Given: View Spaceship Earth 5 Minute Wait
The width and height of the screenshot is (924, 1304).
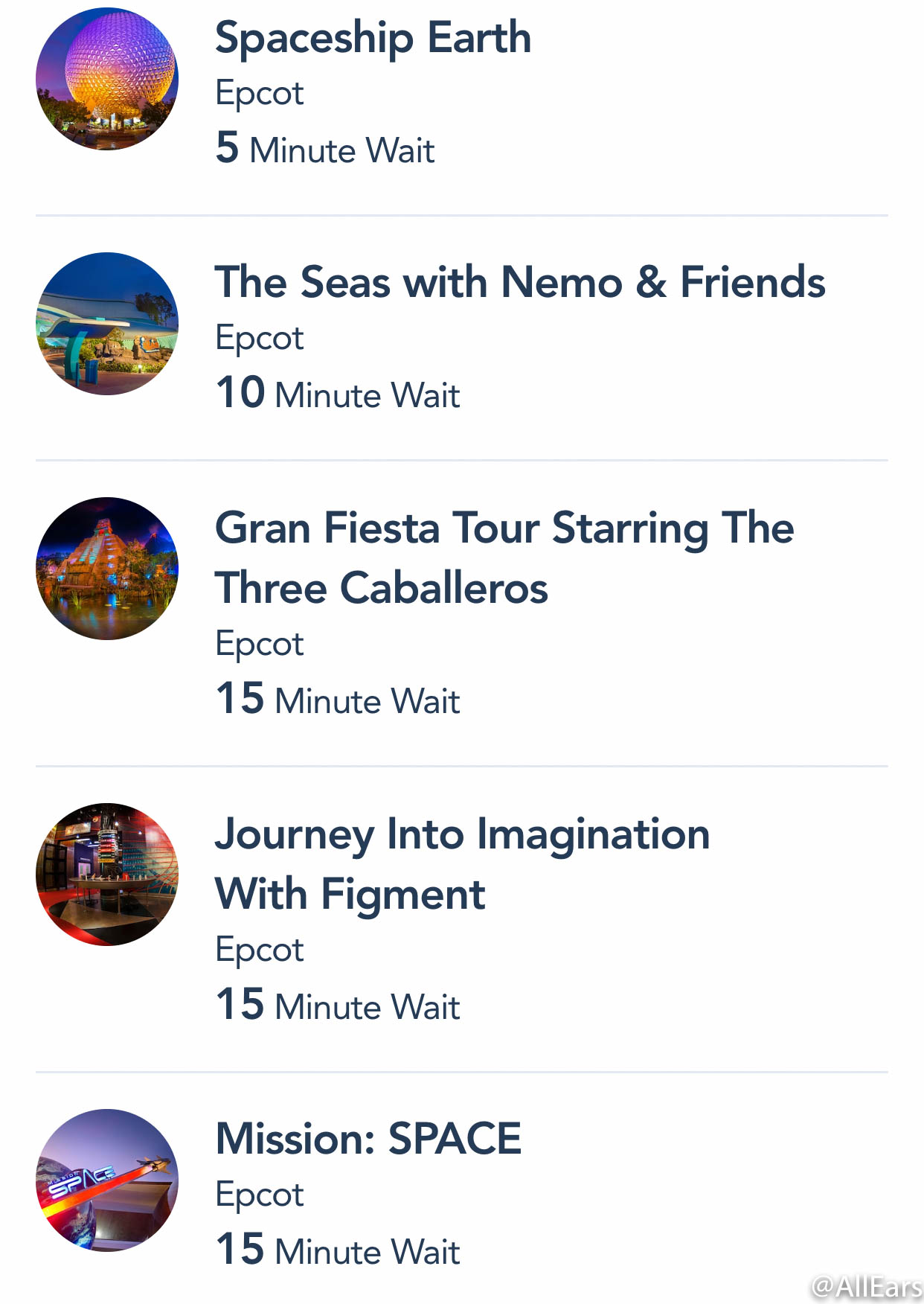Looking at the screenshot, I should click(325, 148).
